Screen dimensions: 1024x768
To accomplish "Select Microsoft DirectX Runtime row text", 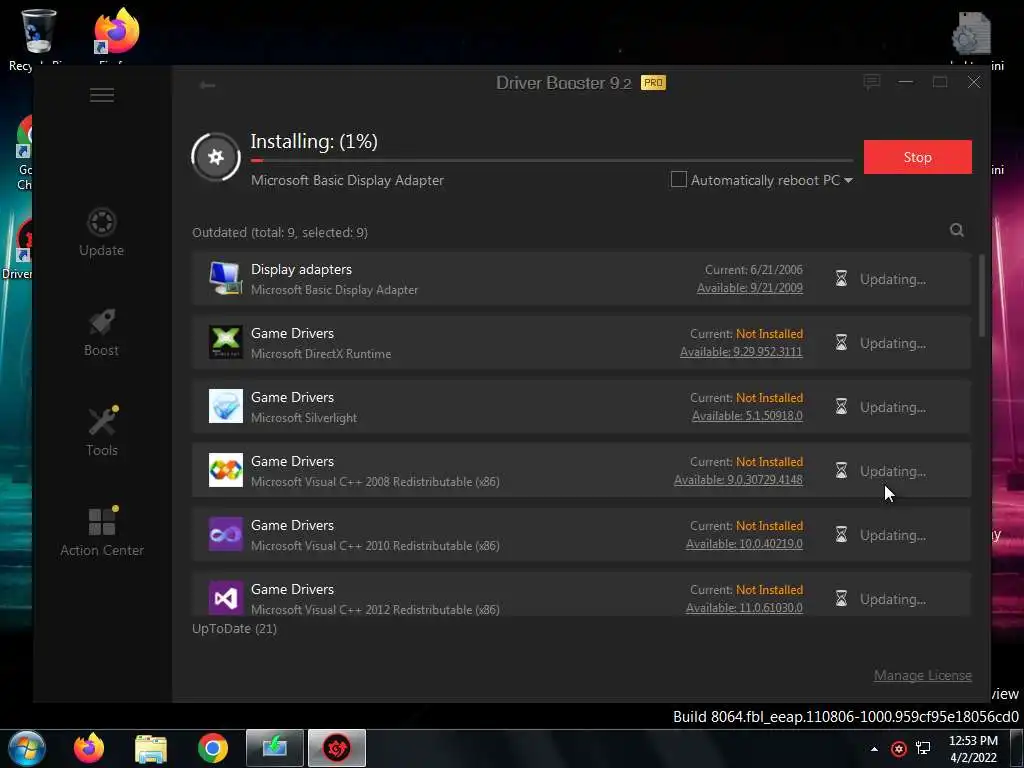I will [321, 354].
